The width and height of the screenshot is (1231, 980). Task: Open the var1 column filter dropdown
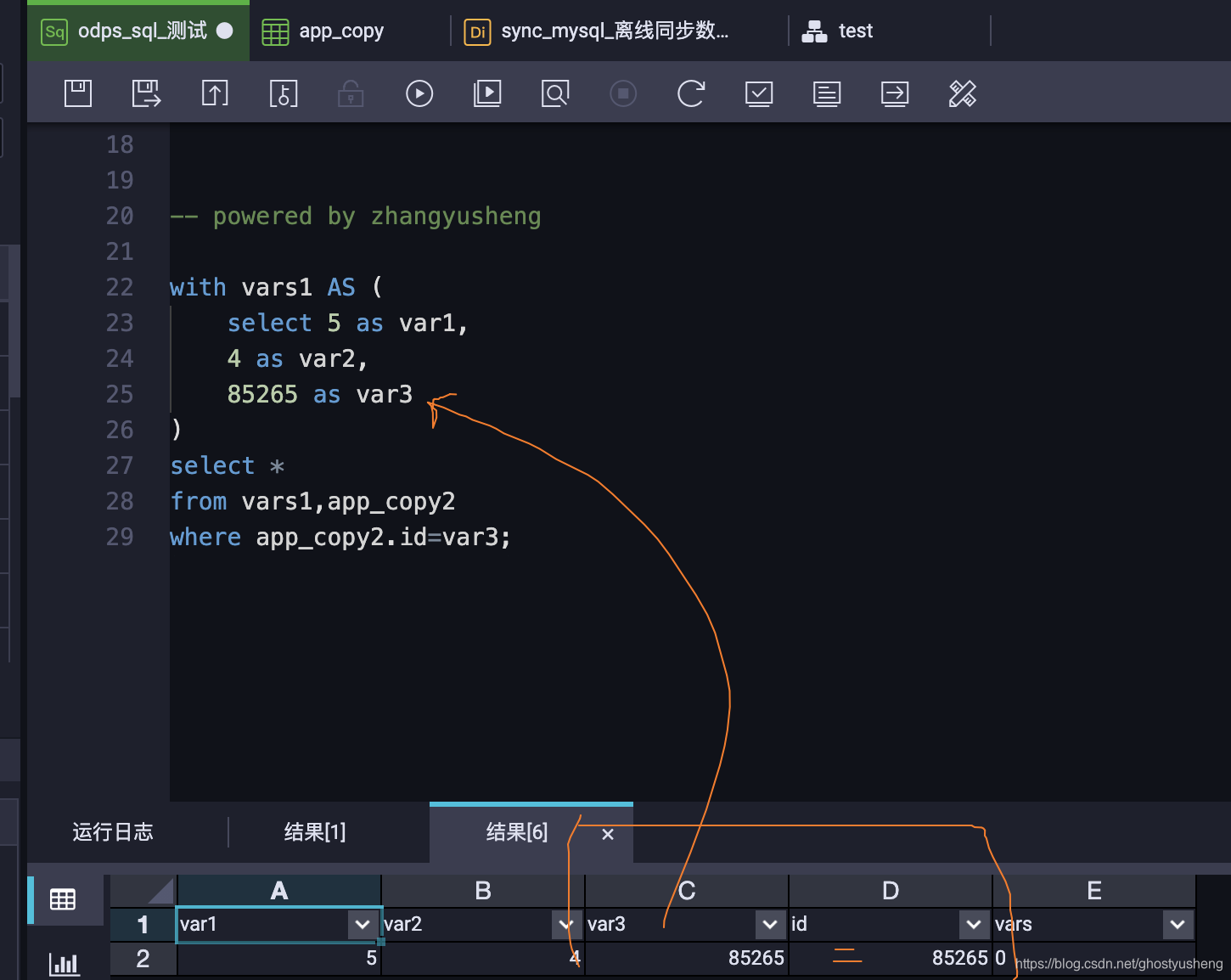click(x=363, y=924)
